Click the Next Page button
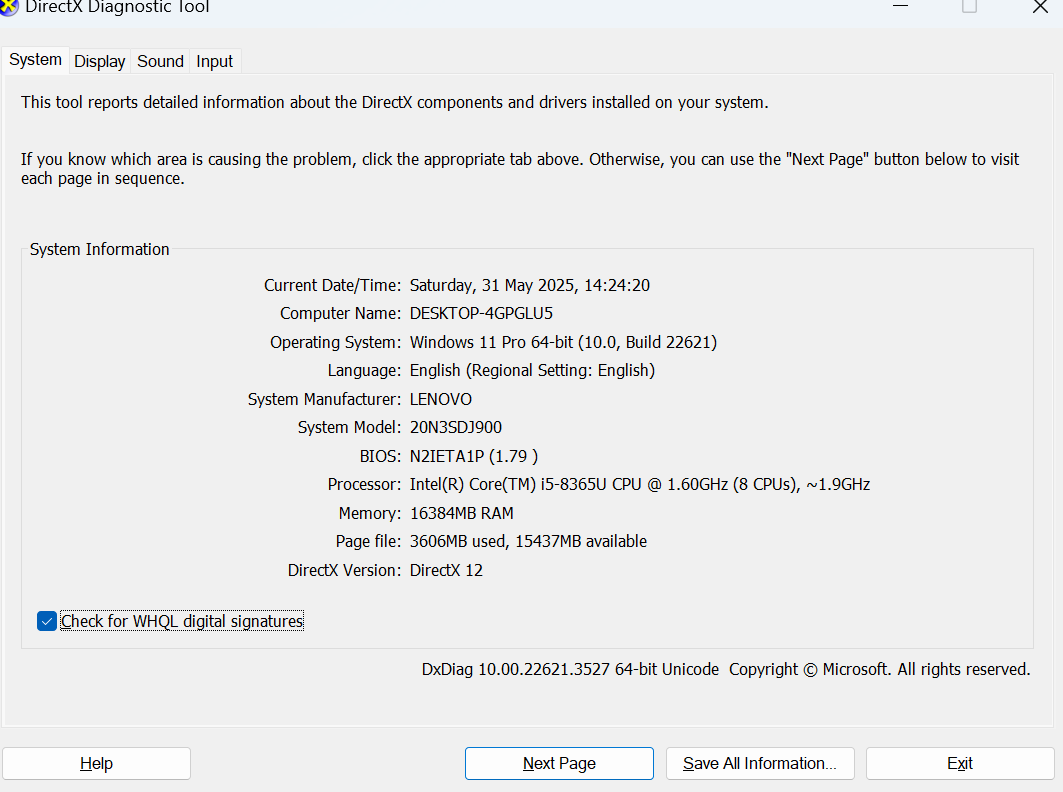 pos(558,763)
